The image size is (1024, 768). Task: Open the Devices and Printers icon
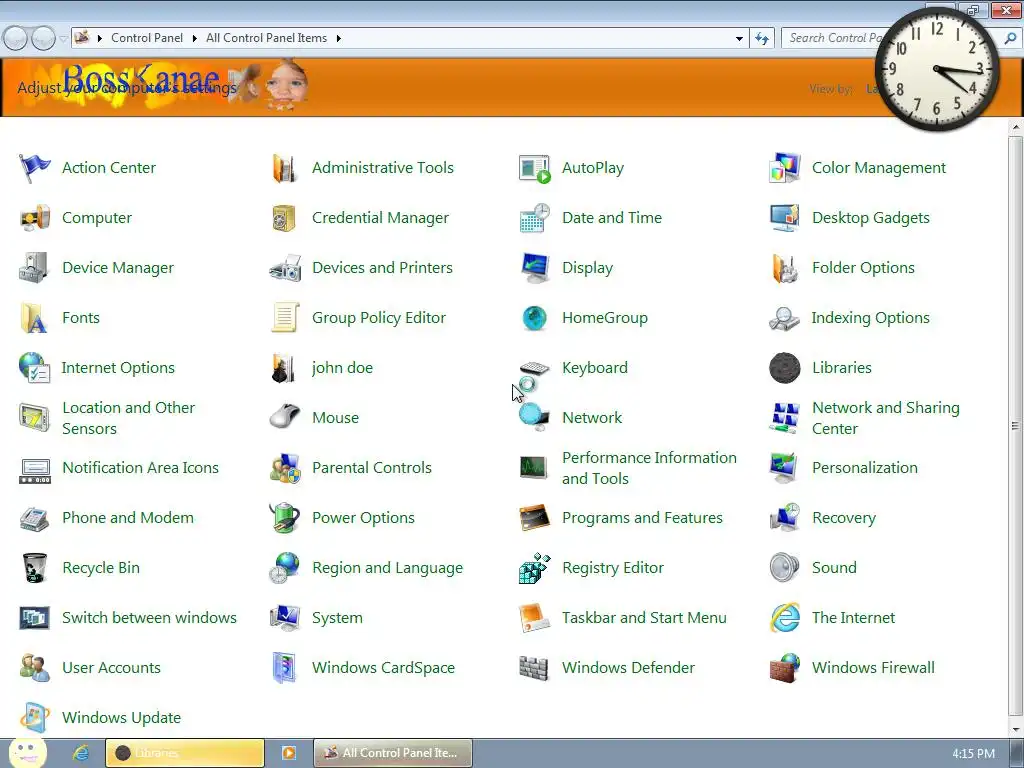coord(285,268)
